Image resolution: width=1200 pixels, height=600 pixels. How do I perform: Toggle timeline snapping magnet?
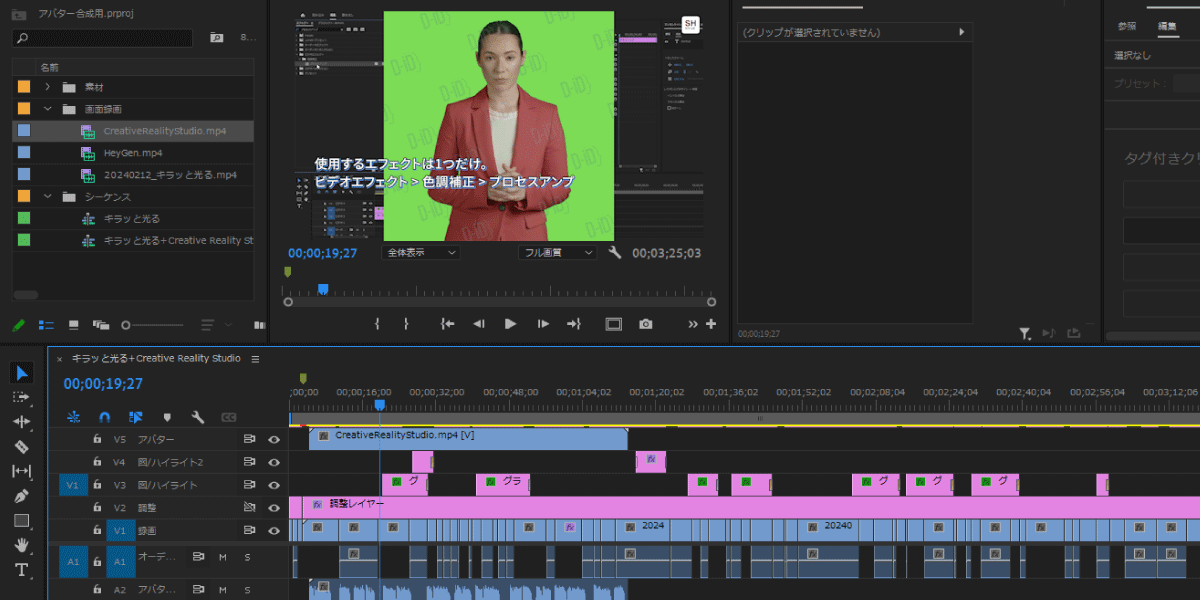104,417
